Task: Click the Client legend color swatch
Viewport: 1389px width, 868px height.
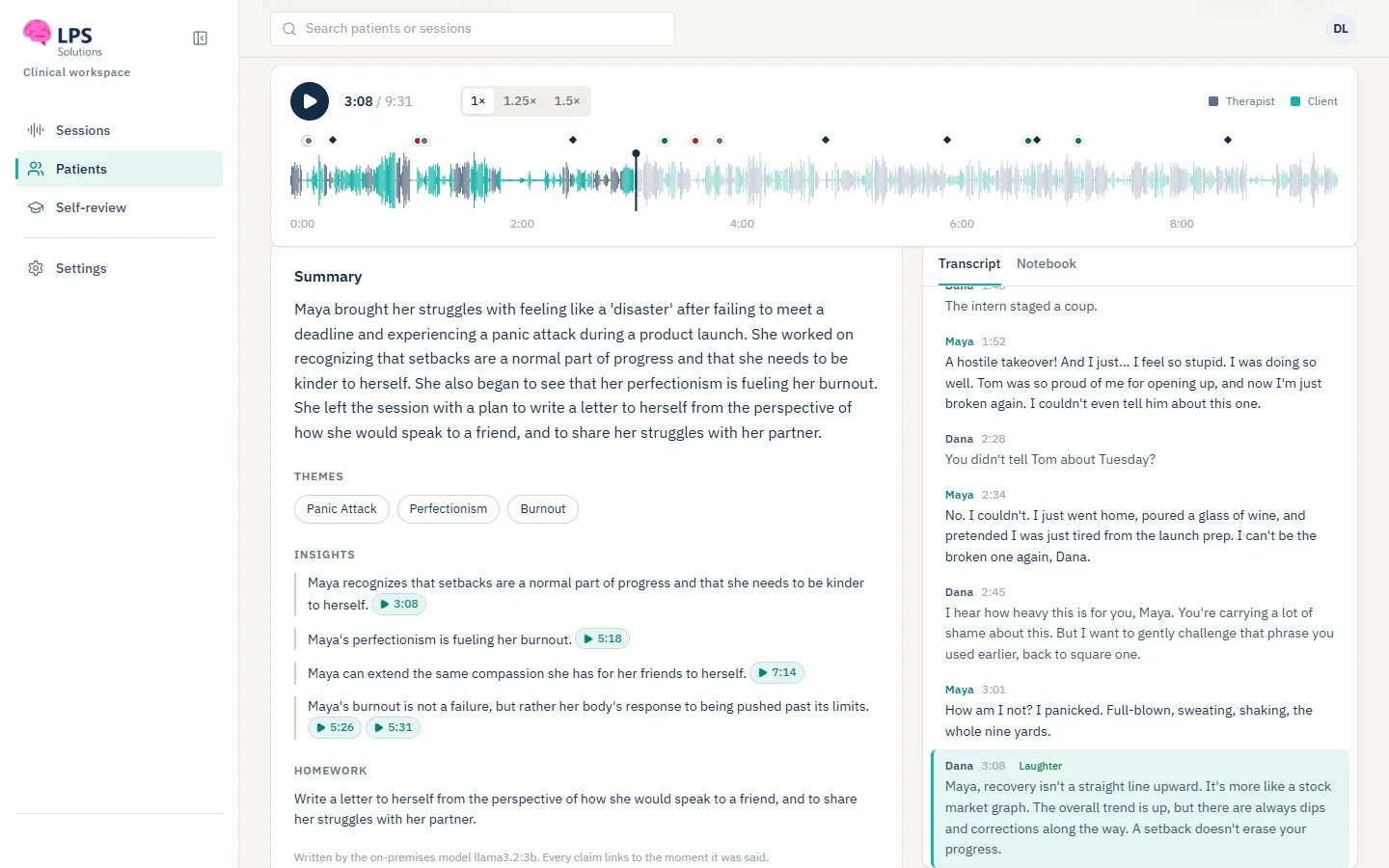Action: [1295, 101]
